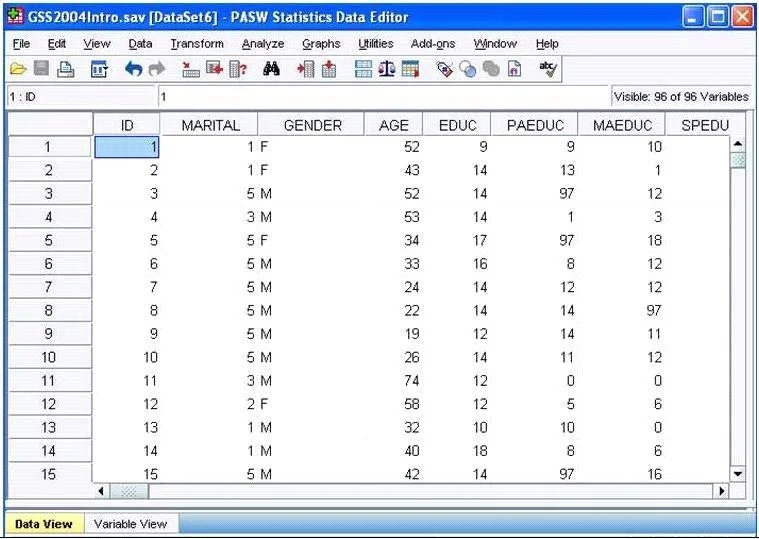Click the vertical scrollbar thumb
The width and height of the screenshot is (759, 539).
click(738, 160)
